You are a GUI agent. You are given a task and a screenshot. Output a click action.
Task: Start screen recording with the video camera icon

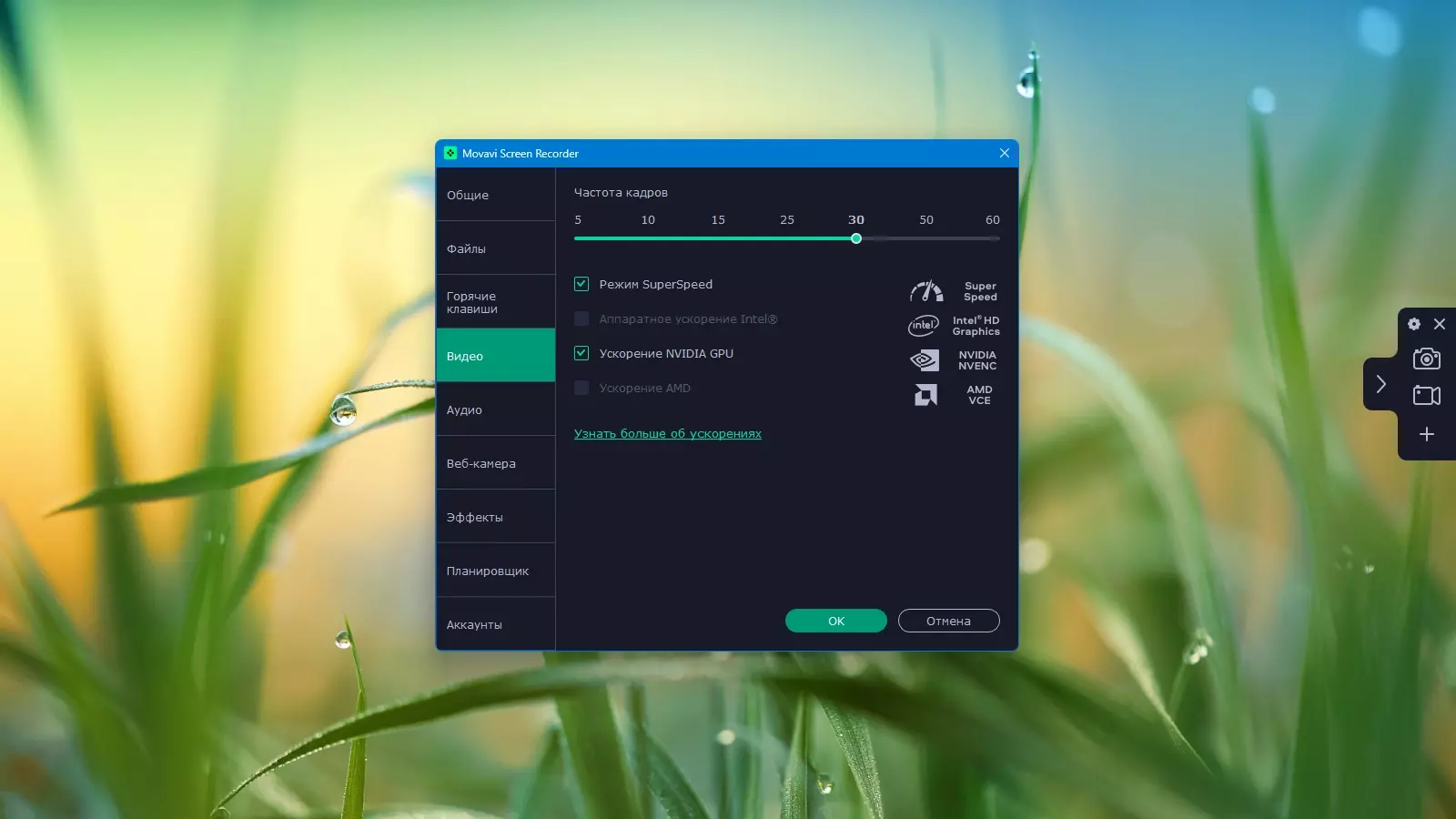click(x=1427, y=395)
